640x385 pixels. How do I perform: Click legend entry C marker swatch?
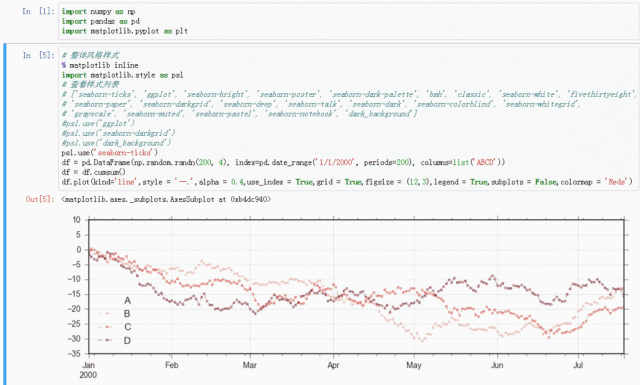(105, 327)
